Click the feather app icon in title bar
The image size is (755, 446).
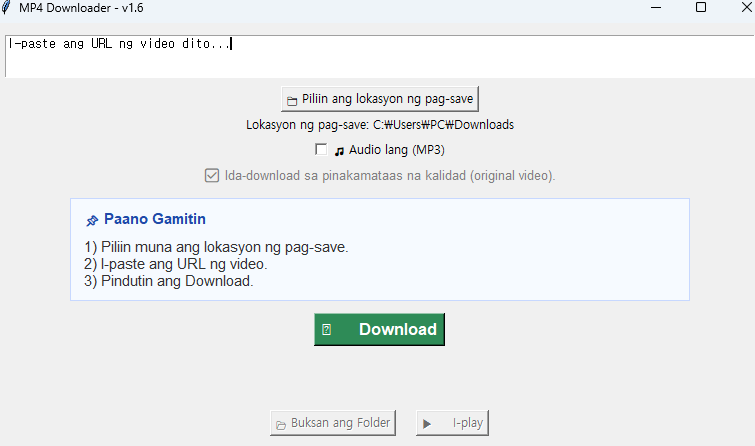[8, 8]
